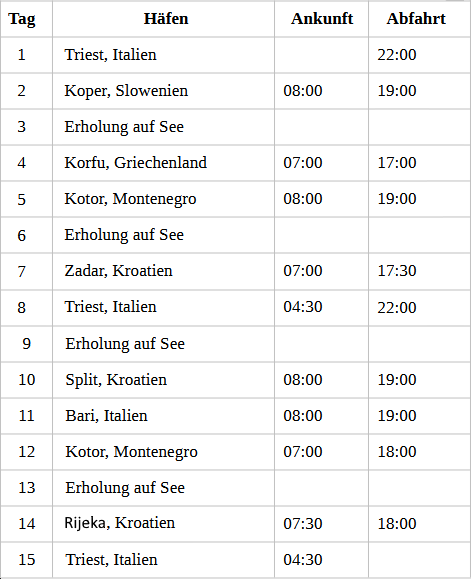The height and width of the screenshot is (579, 471).
Task: Click day 15 arrival time 04:30
Action: [303, 560]
